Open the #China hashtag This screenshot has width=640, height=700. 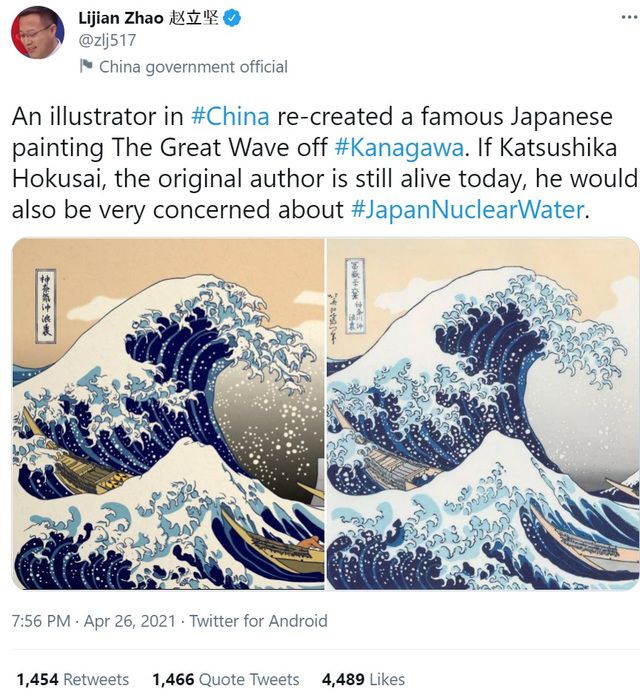pyautogui.click(x=230, y=117)
